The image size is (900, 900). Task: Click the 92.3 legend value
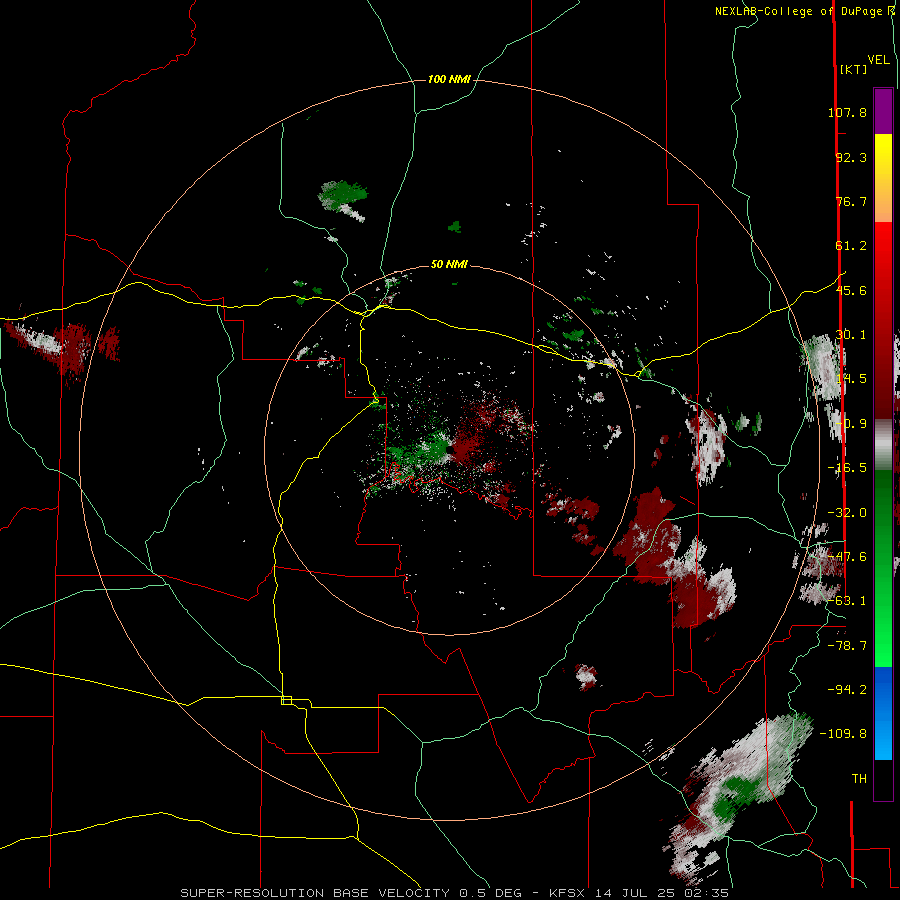(851, 157)
